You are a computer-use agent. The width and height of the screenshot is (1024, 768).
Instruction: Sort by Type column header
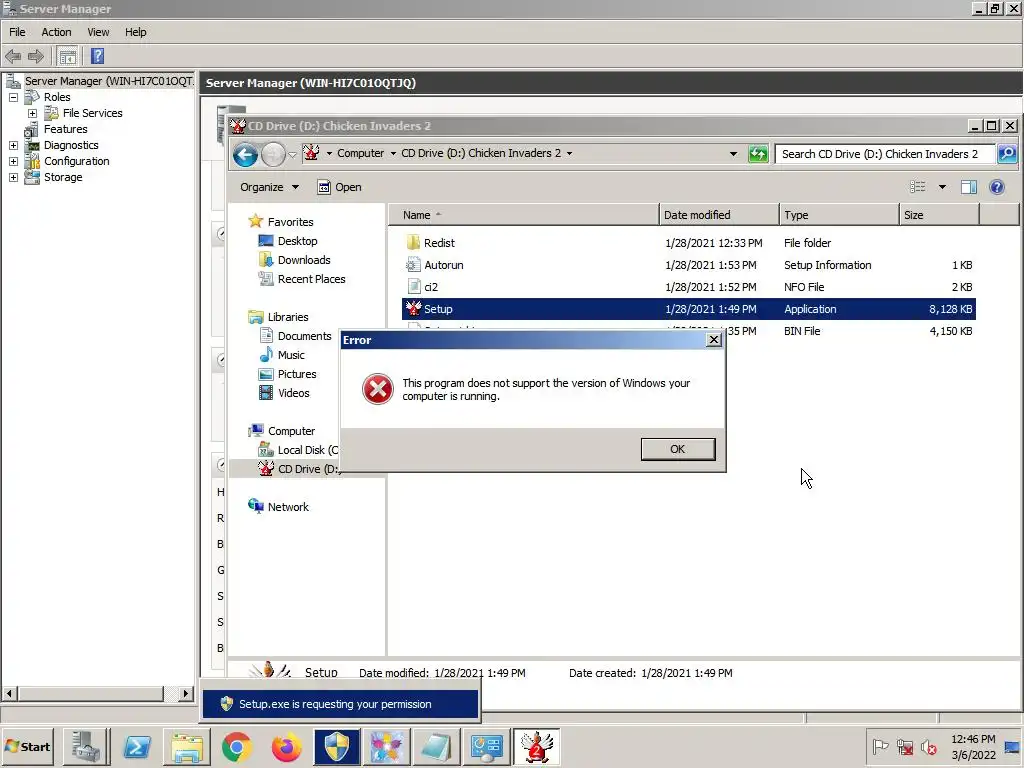(839, 215)
